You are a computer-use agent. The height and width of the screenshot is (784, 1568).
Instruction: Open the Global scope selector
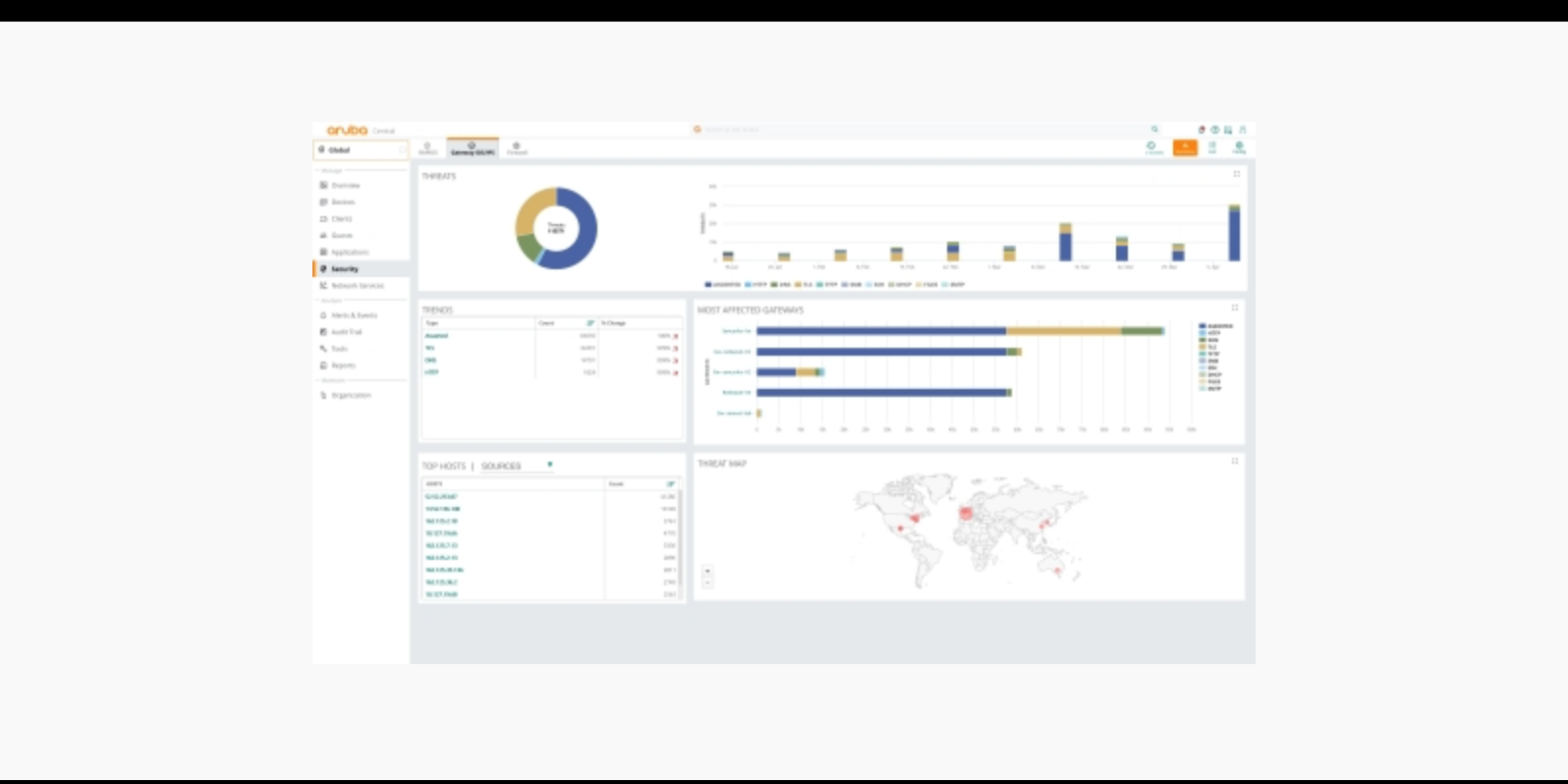(x=361, y=150)
